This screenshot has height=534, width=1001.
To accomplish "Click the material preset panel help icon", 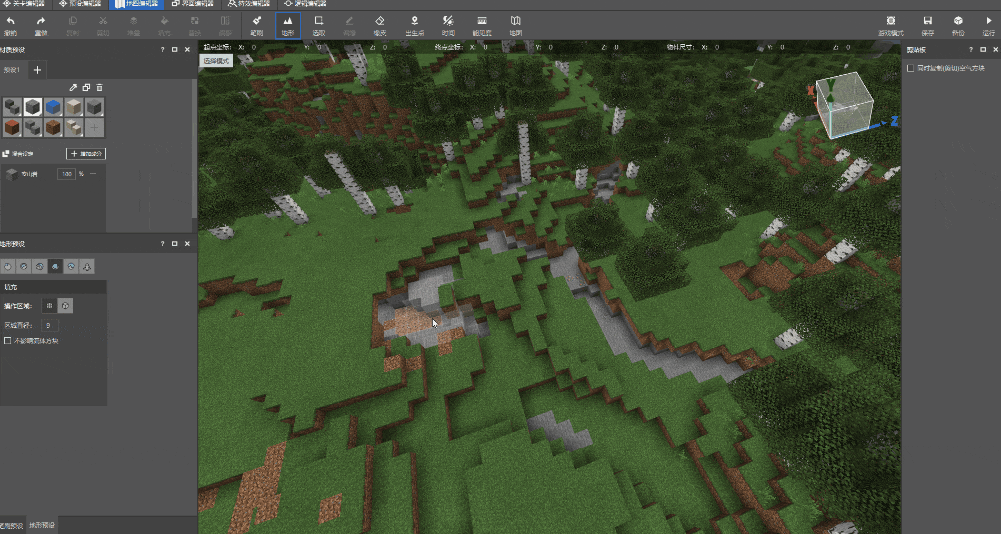I will (x=162, y=49).
